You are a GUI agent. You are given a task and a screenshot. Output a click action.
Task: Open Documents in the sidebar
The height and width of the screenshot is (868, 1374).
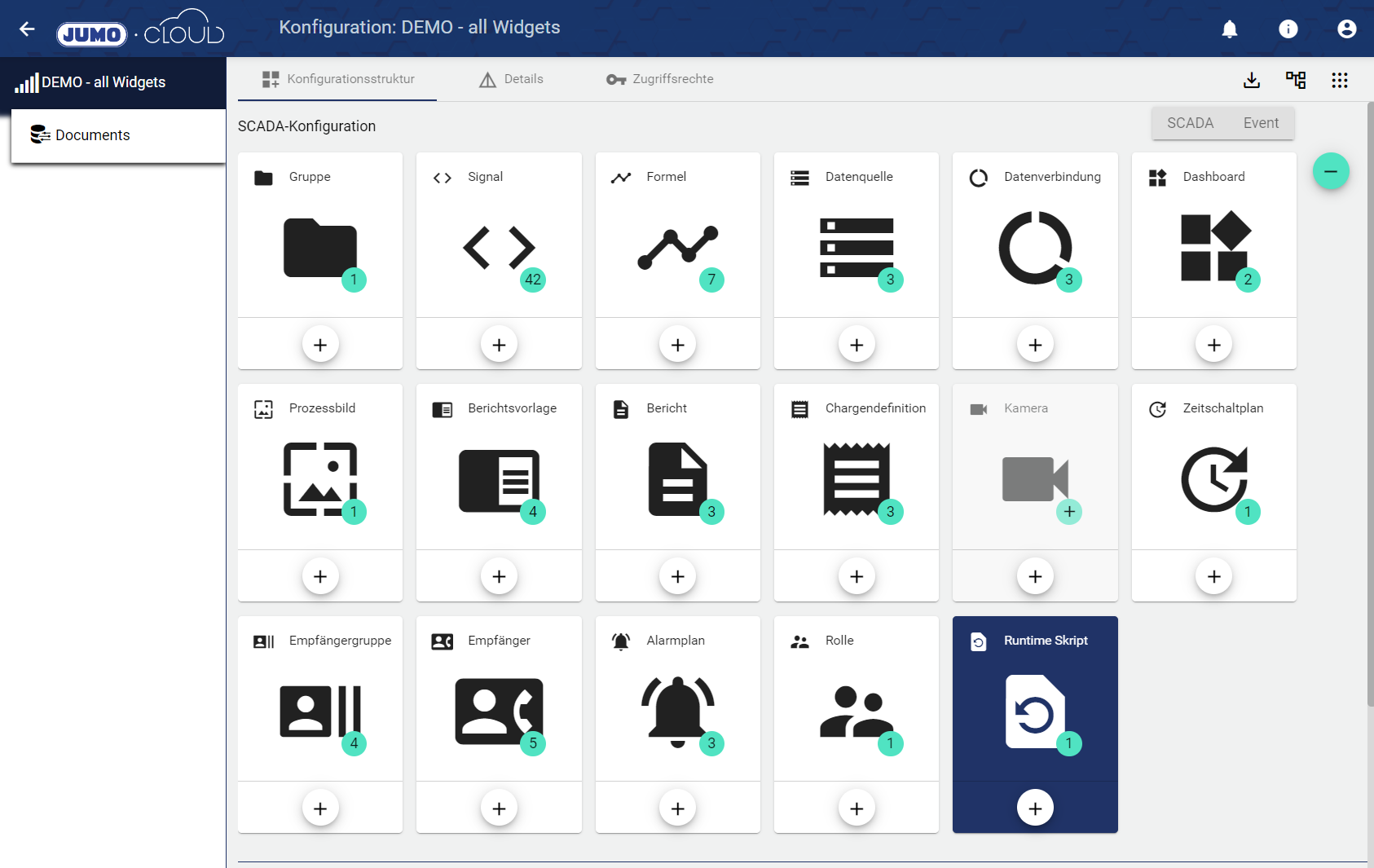coord(92,135)
